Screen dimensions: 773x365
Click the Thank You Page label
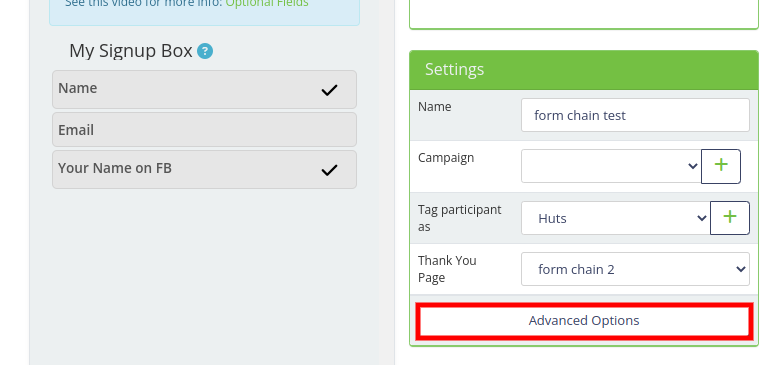(x=447, y=269)
